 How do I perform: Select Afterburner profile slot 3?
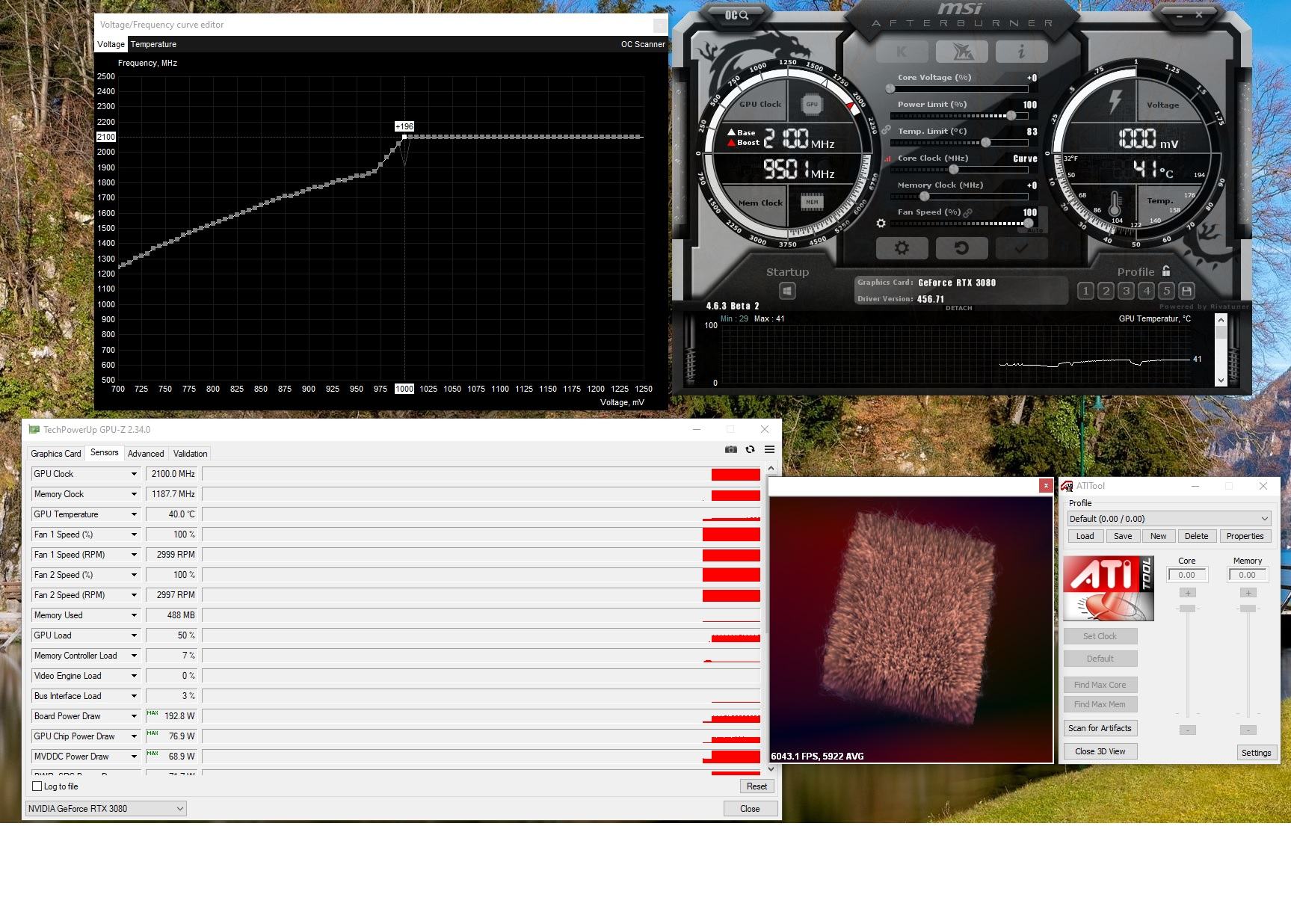tap(1126, 291)
